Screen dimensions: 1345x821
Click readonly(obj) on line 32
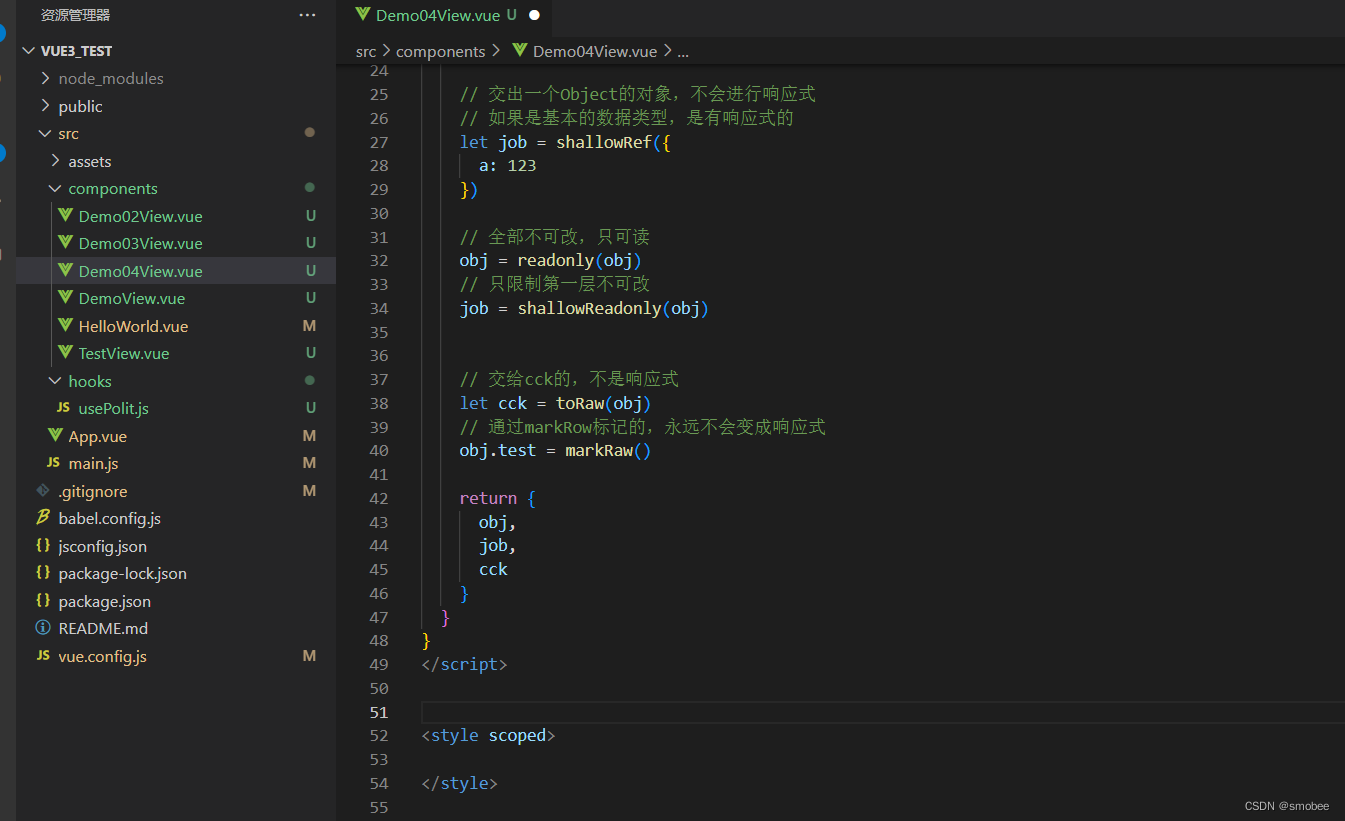coord(579,260)
